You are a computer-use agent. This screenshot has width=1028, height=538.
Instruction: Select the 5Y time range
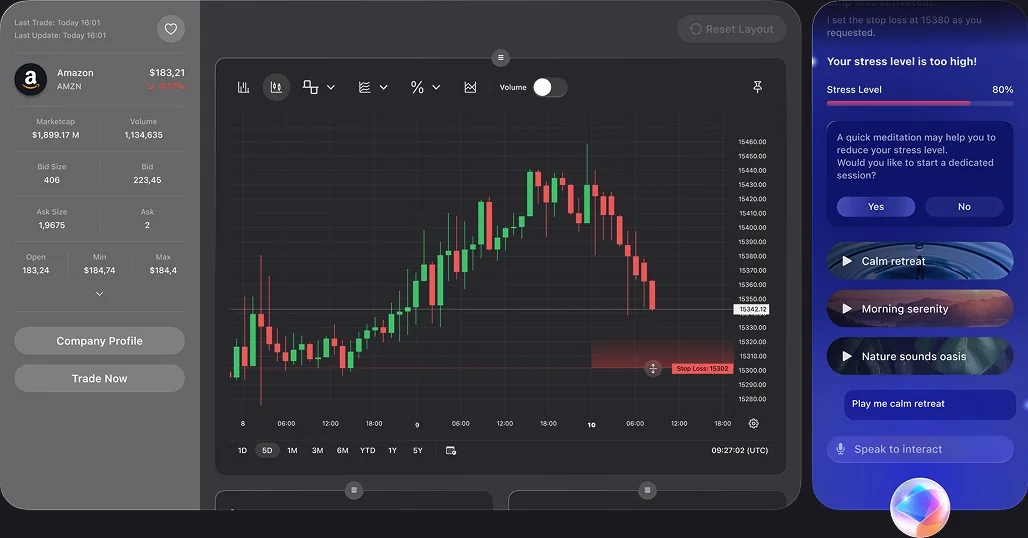point(418,450)
